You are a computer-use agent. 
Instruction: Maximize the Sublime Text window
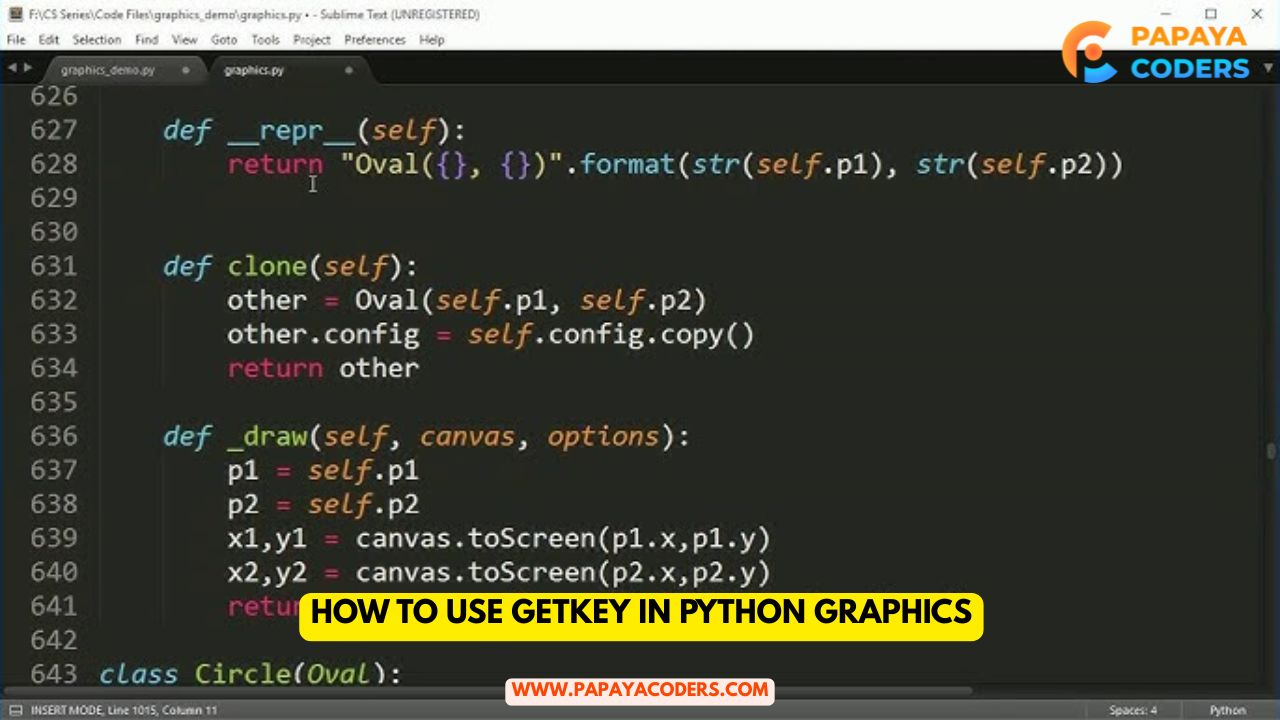tap(1211, 14)
